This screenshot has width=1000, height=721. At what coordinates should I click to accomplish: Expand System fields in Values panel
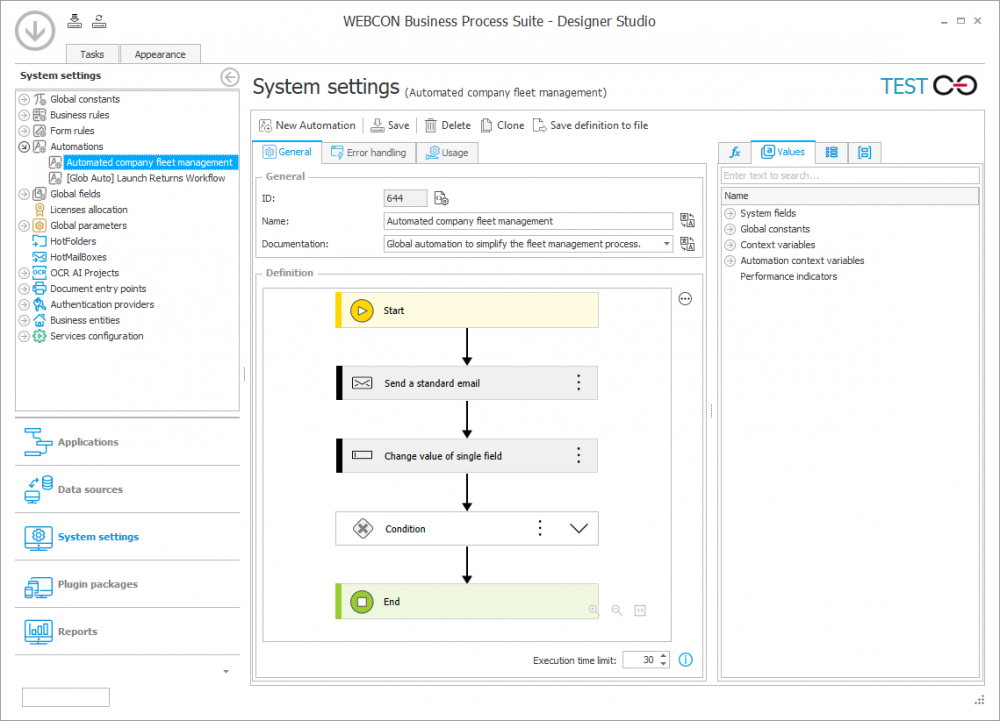[x=730, y=214]
